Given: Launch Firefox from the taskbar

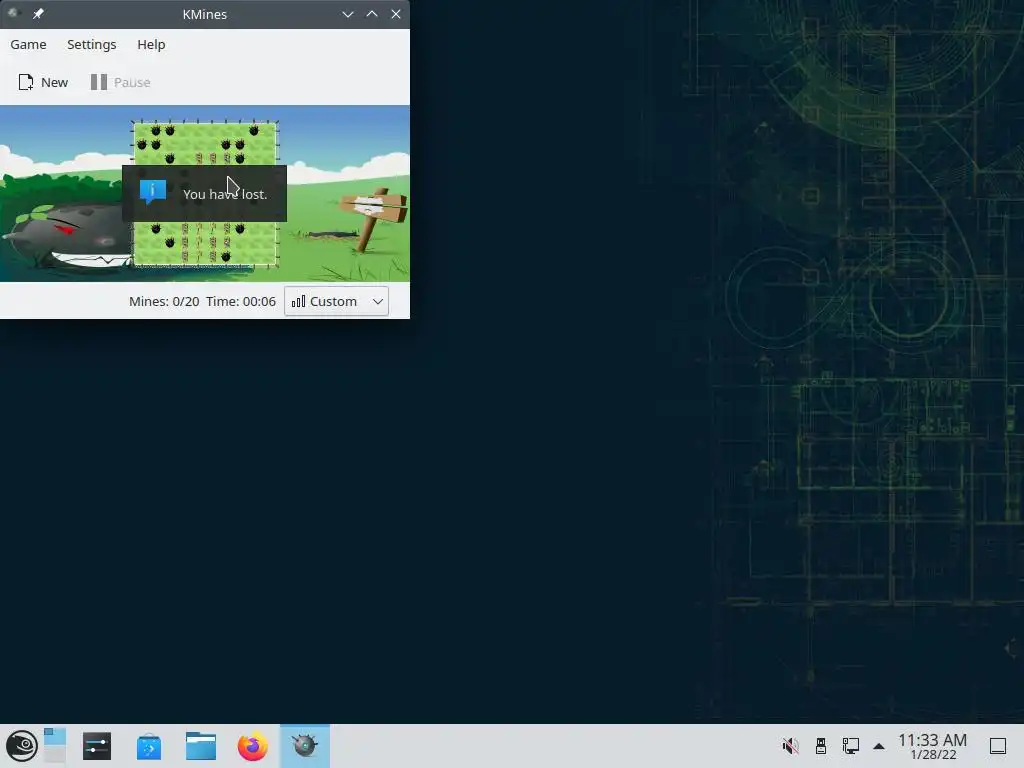Looking at the screenshot, I should pos(253,746).
